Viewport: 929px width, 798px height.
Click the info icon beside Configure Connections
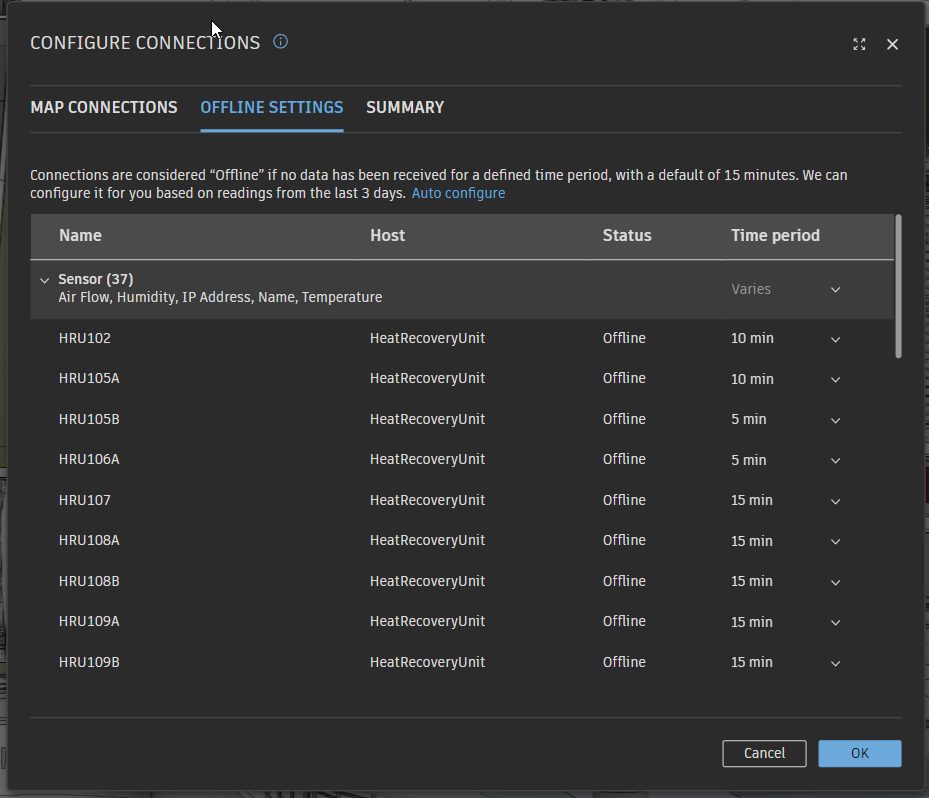click(x=280, y=42)
